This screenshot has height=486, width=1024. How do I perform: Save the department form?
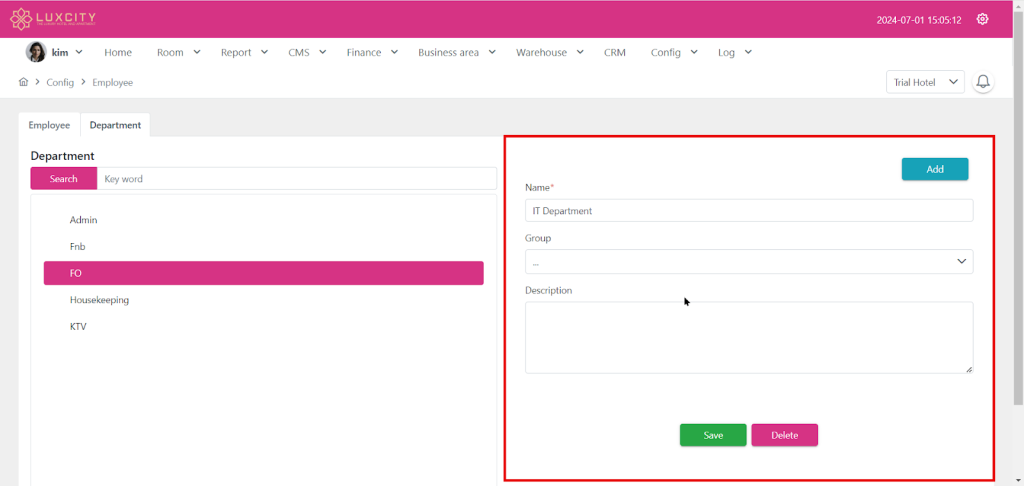point(713,435)
